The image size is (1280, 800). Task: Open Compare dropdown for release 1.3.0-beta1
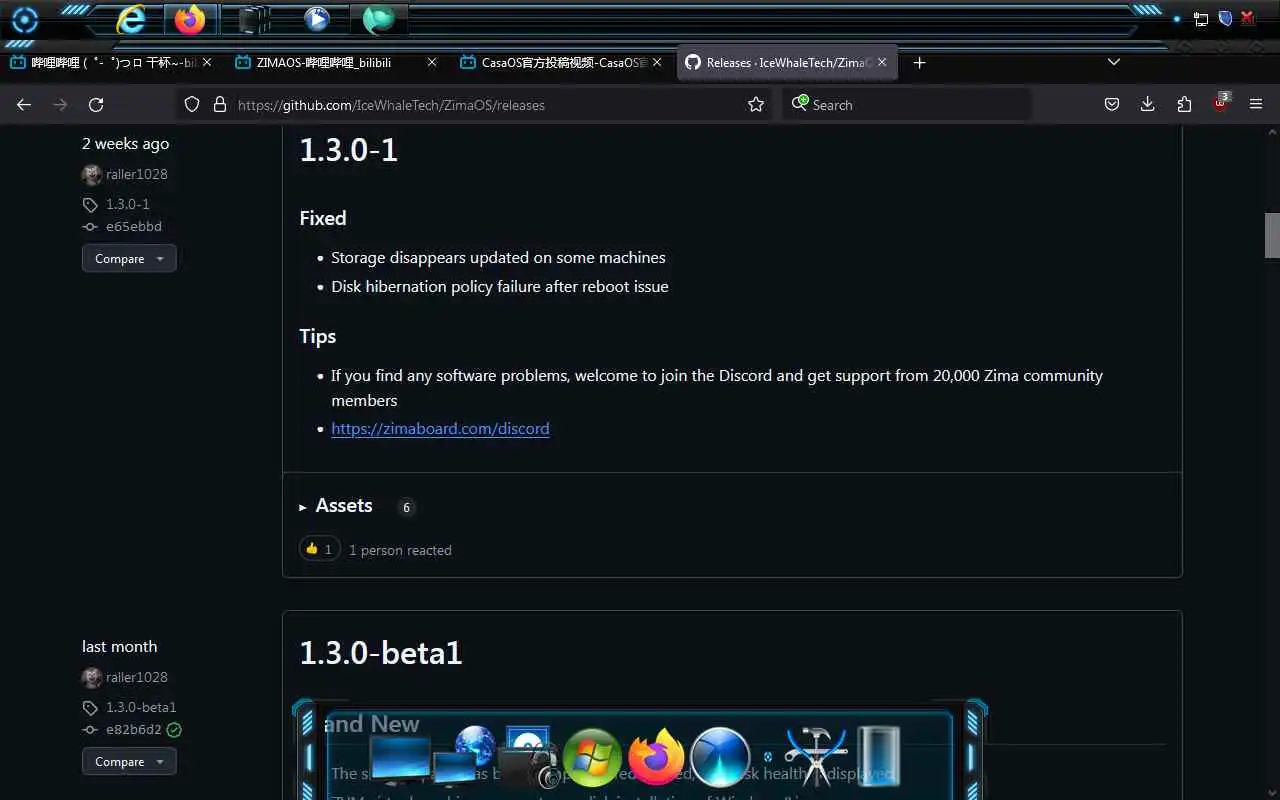tap(129, 761)
